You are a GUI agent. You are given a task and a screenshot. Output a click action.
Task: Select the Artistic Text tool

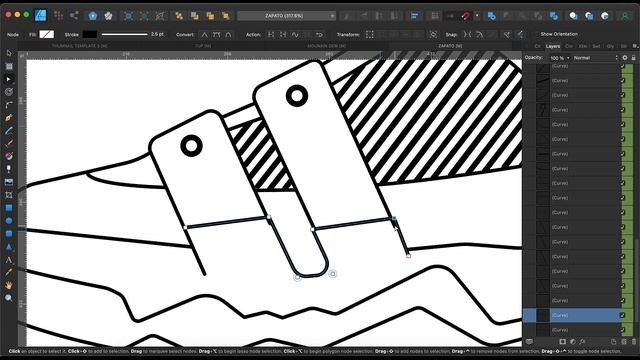pyautogui.click(x=9, y=260)
